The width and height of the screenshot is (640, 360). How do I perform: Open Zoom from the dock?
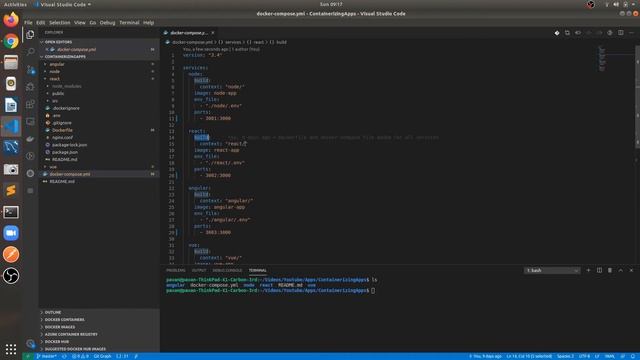tap(11, 233)
